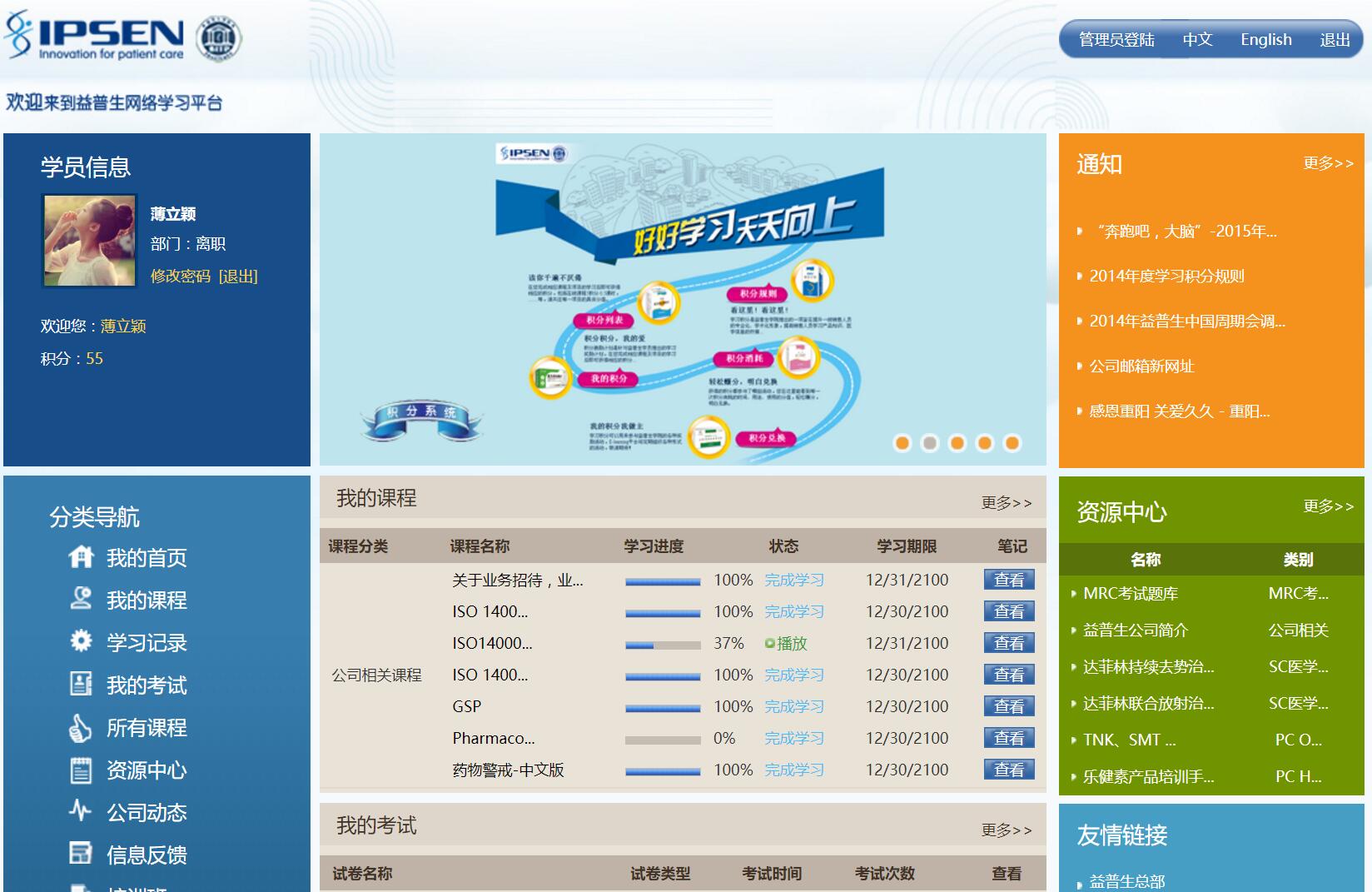Open 我的课程 navigation item
Viewport: 1372px width, 892px height.
point(147,600)
